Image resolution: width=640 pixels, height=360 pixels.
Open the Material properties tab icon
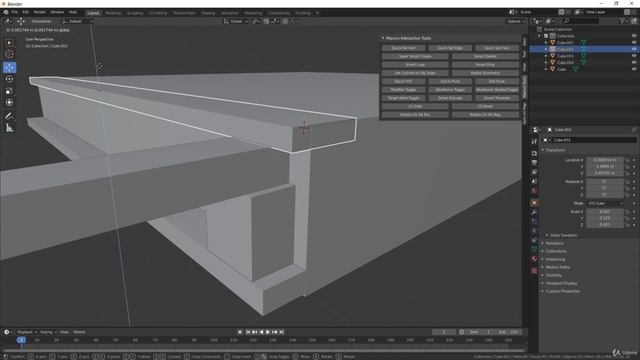[x=534, y=259]
